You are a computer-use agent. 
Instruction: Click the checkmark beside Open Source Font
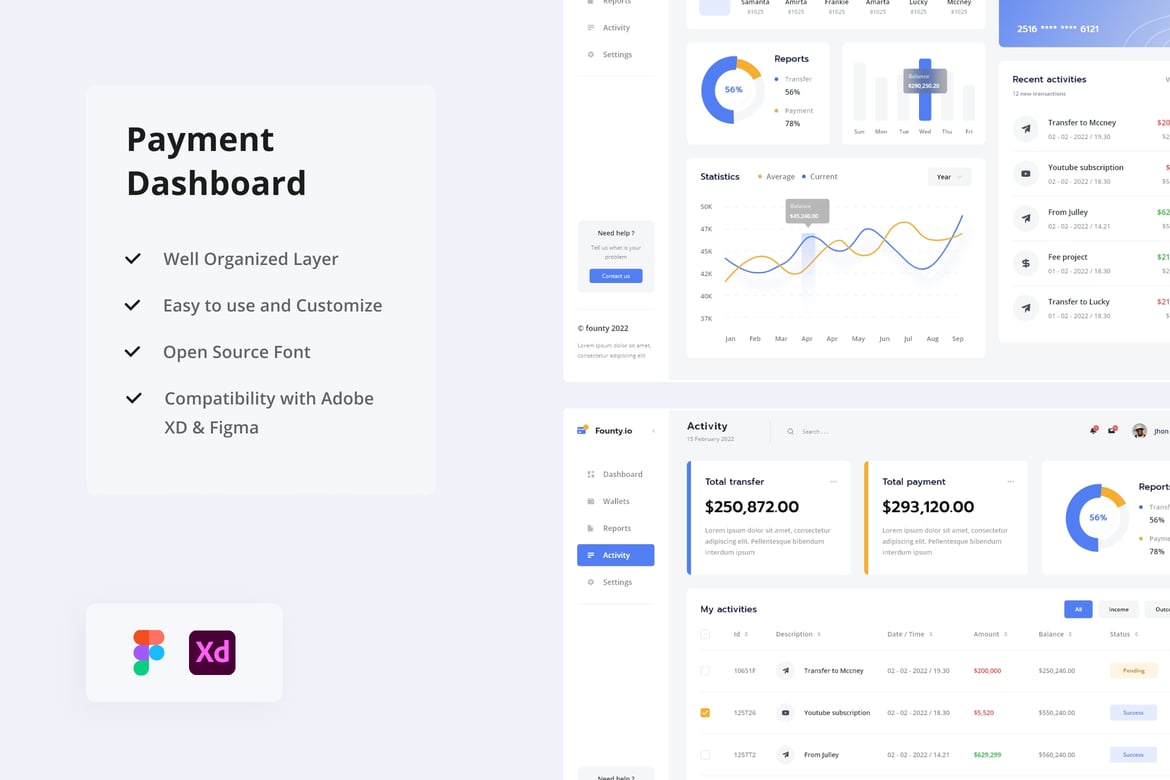pos(133,352)
